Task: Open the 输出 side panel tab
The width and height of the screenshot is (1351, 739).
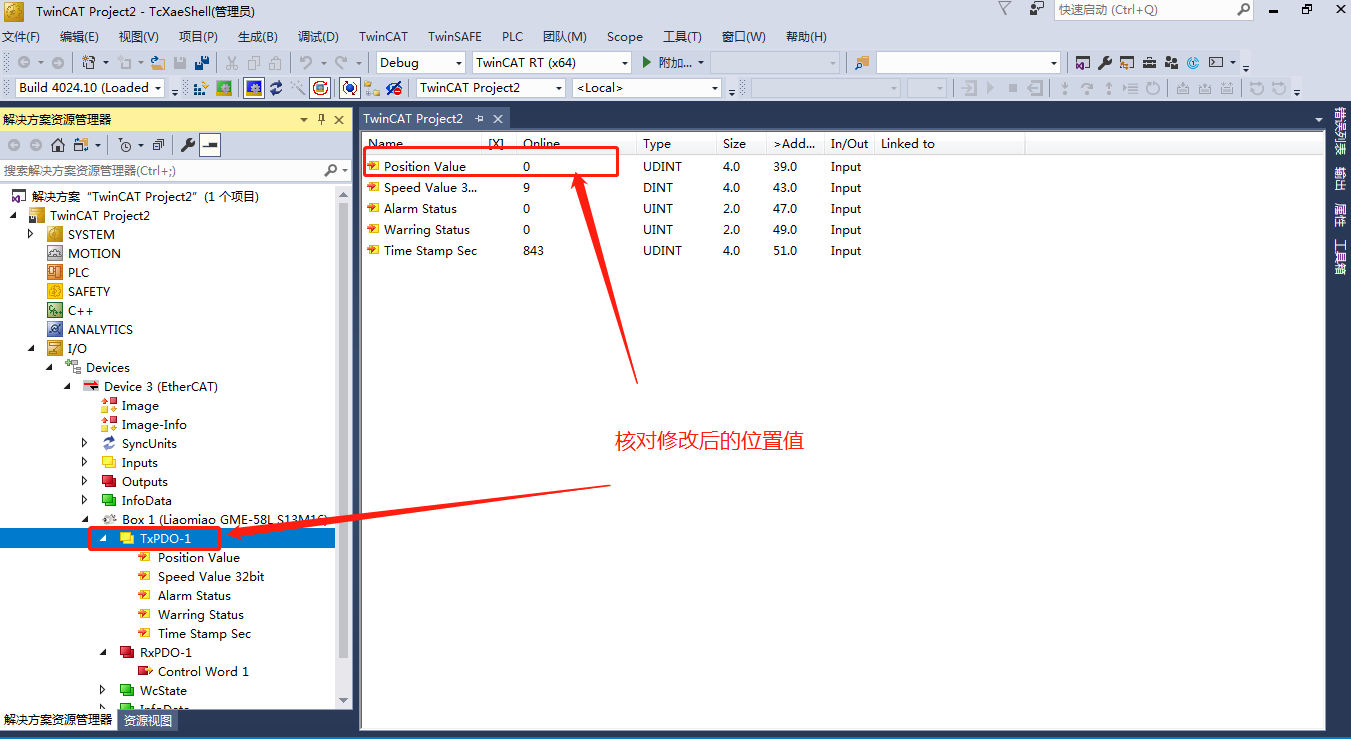Action: click(x=1340, y=179)
